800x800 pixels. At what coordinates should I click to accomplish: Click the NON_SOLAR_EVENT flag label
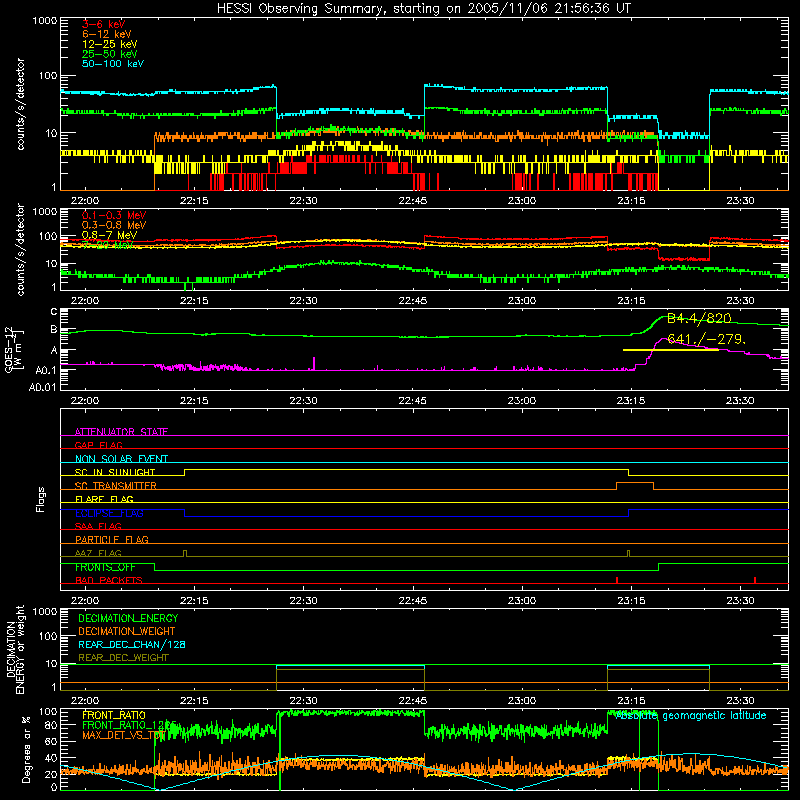pyautogui.click(x=121, y=459)
